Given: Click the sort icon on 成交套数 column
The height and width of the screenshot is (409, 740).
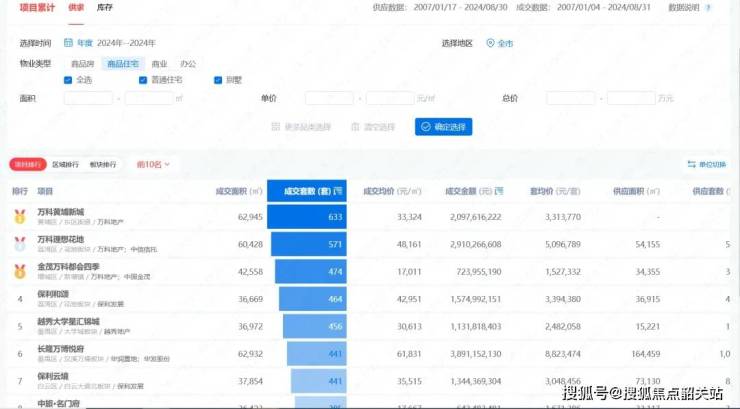Looking at the screenshot, I should [338, 190].
